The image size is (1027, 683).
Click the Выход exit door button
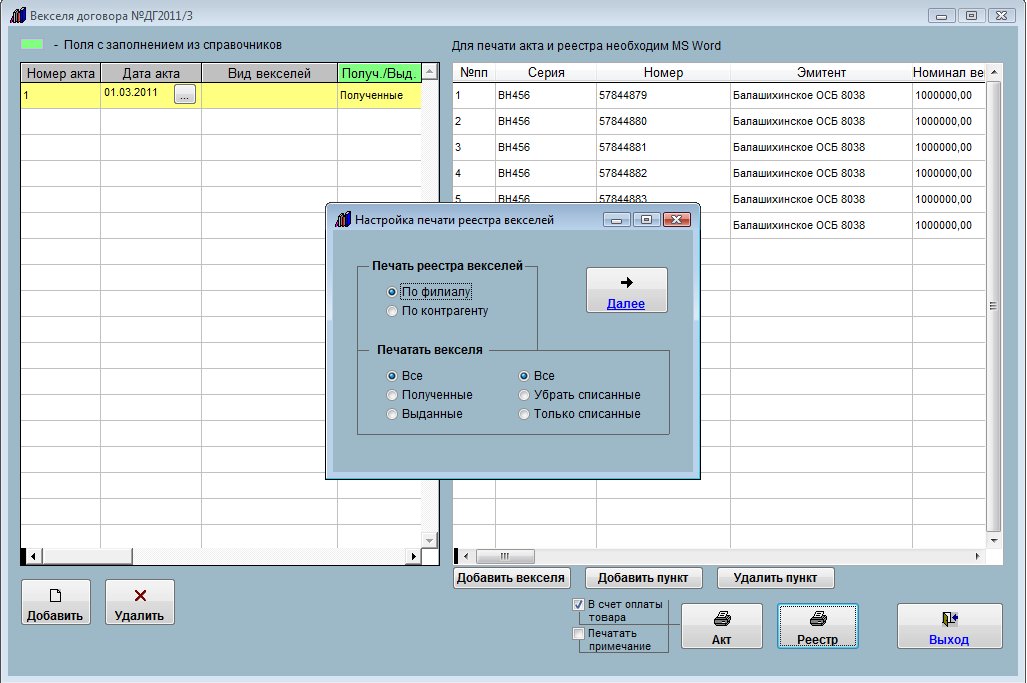[x=948, y=627]
